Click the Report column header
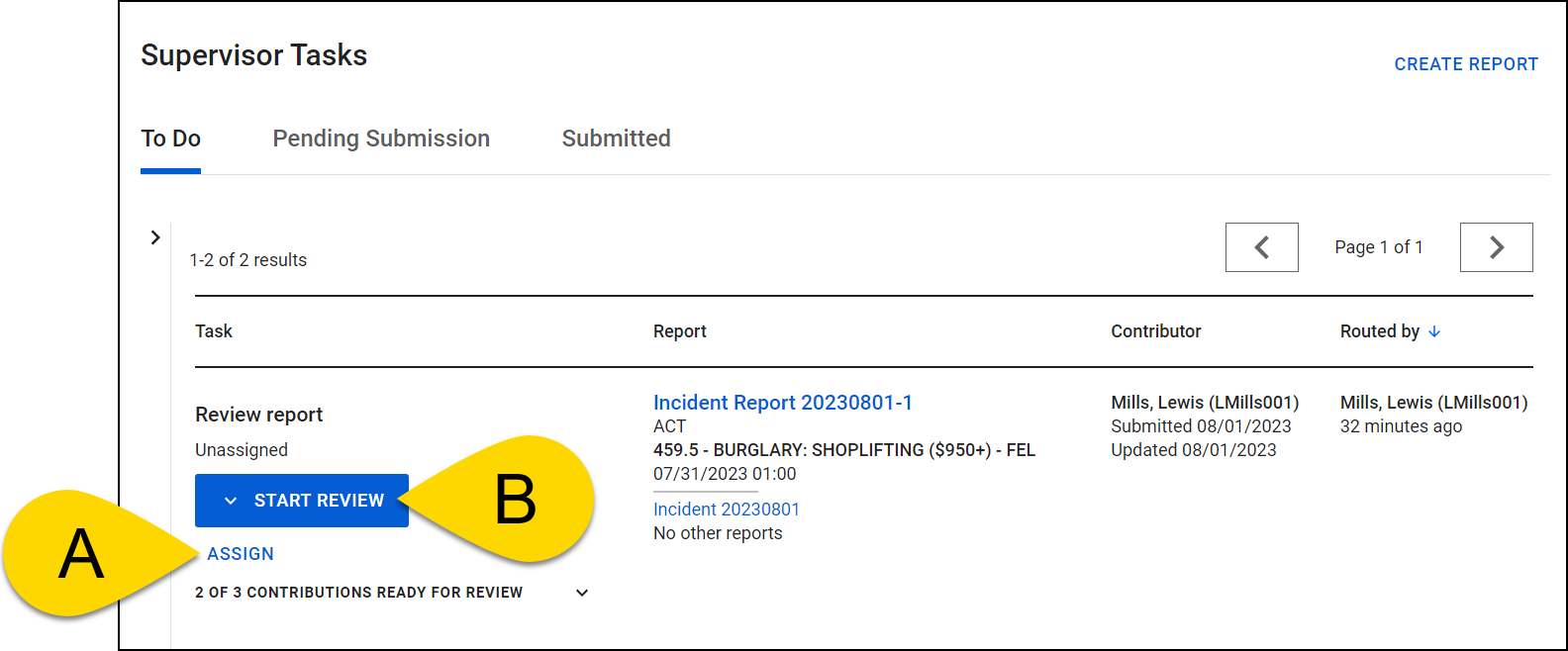The width and height of the screenshot is (1568, 651). (679, 331)
